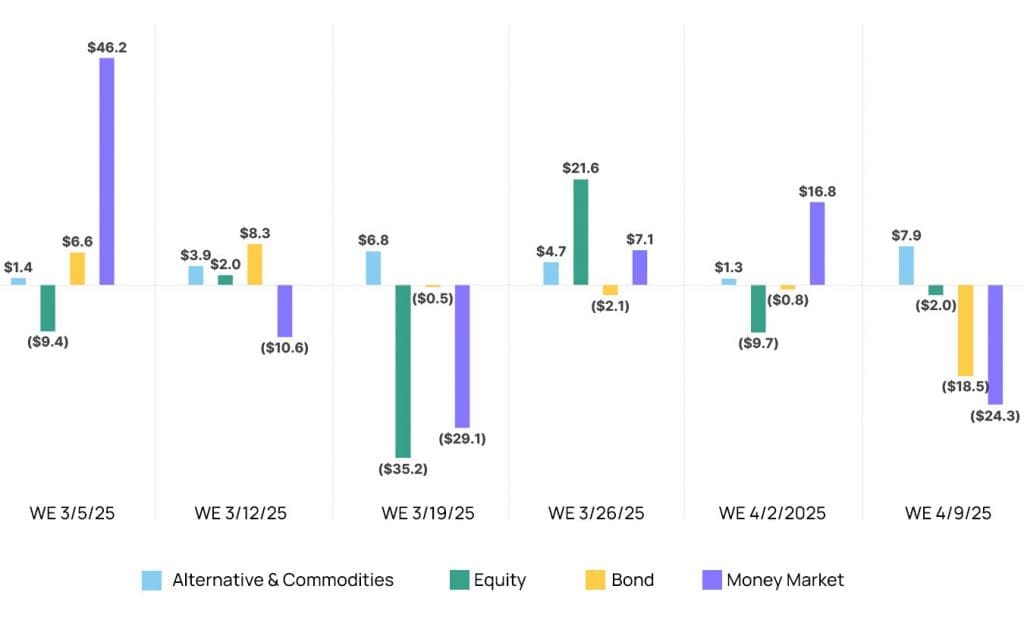Select the $16.8 Money Market bar
This screenshot has width=1024, height=636.
(x=817, y=243)
